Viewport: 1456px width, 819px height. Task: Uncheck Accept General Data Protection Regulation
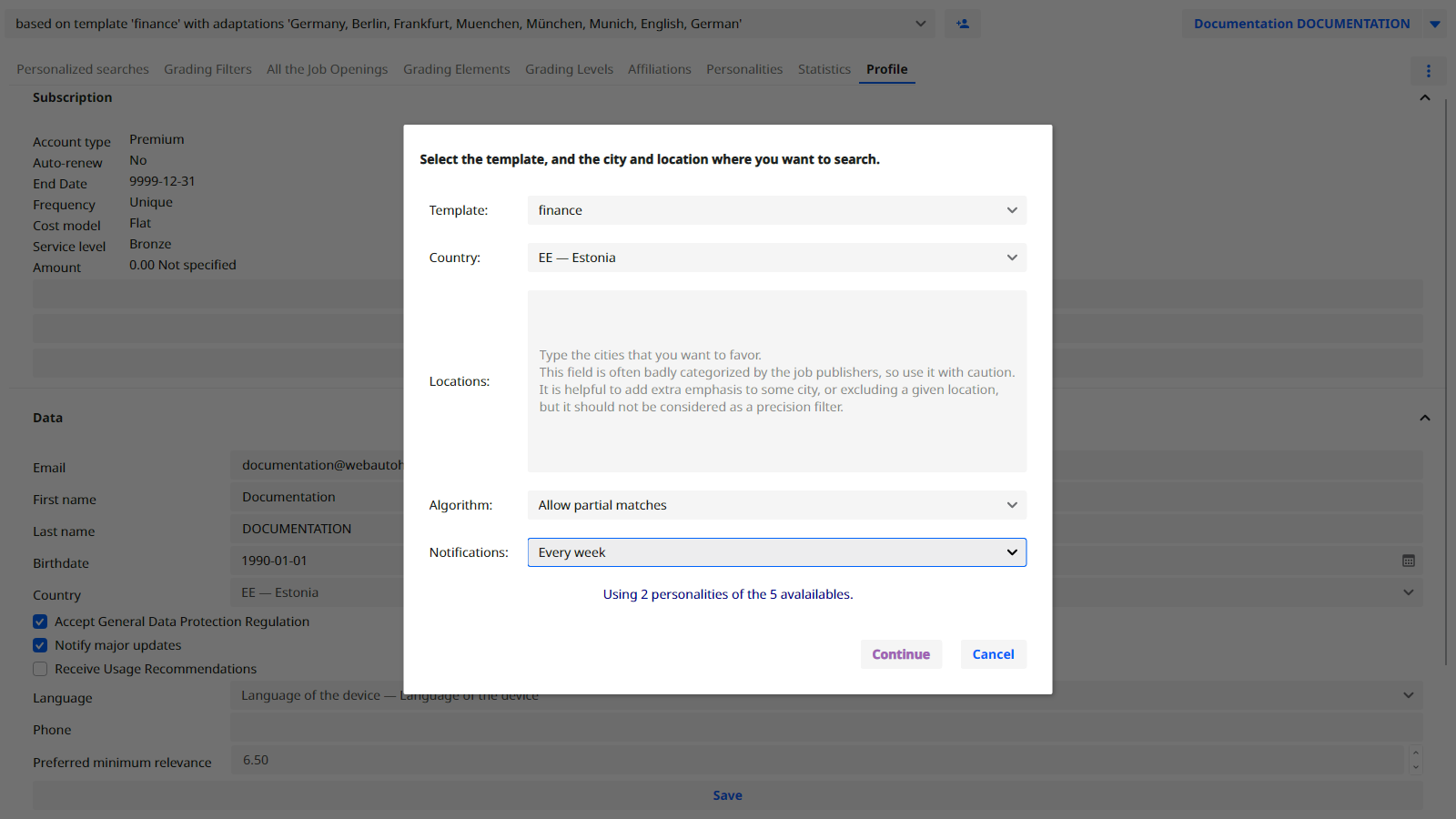coord(40,622)
